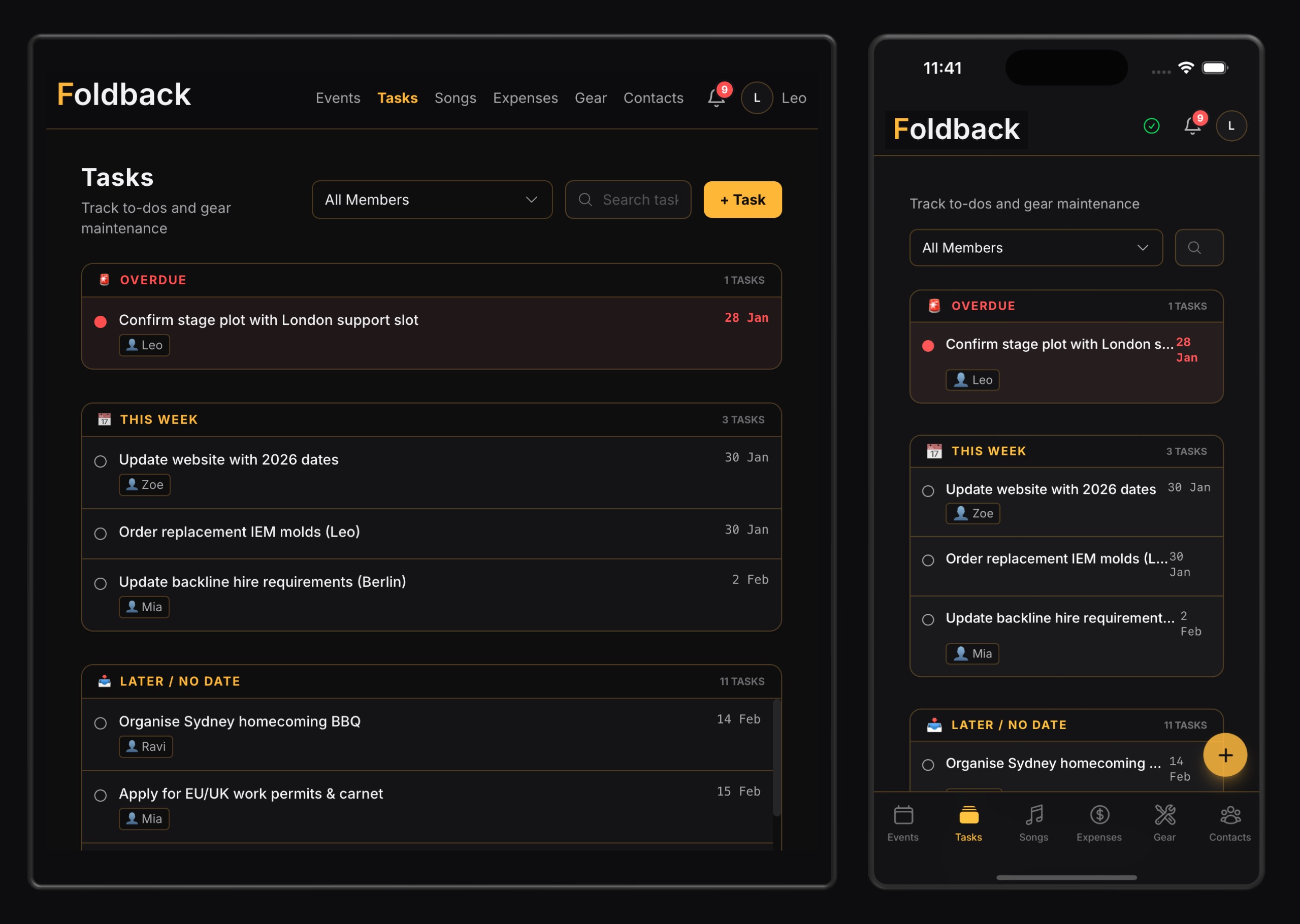1300x924 pixels.
Task: Open Gear in mobile bottom bar
Action: 1164,823
